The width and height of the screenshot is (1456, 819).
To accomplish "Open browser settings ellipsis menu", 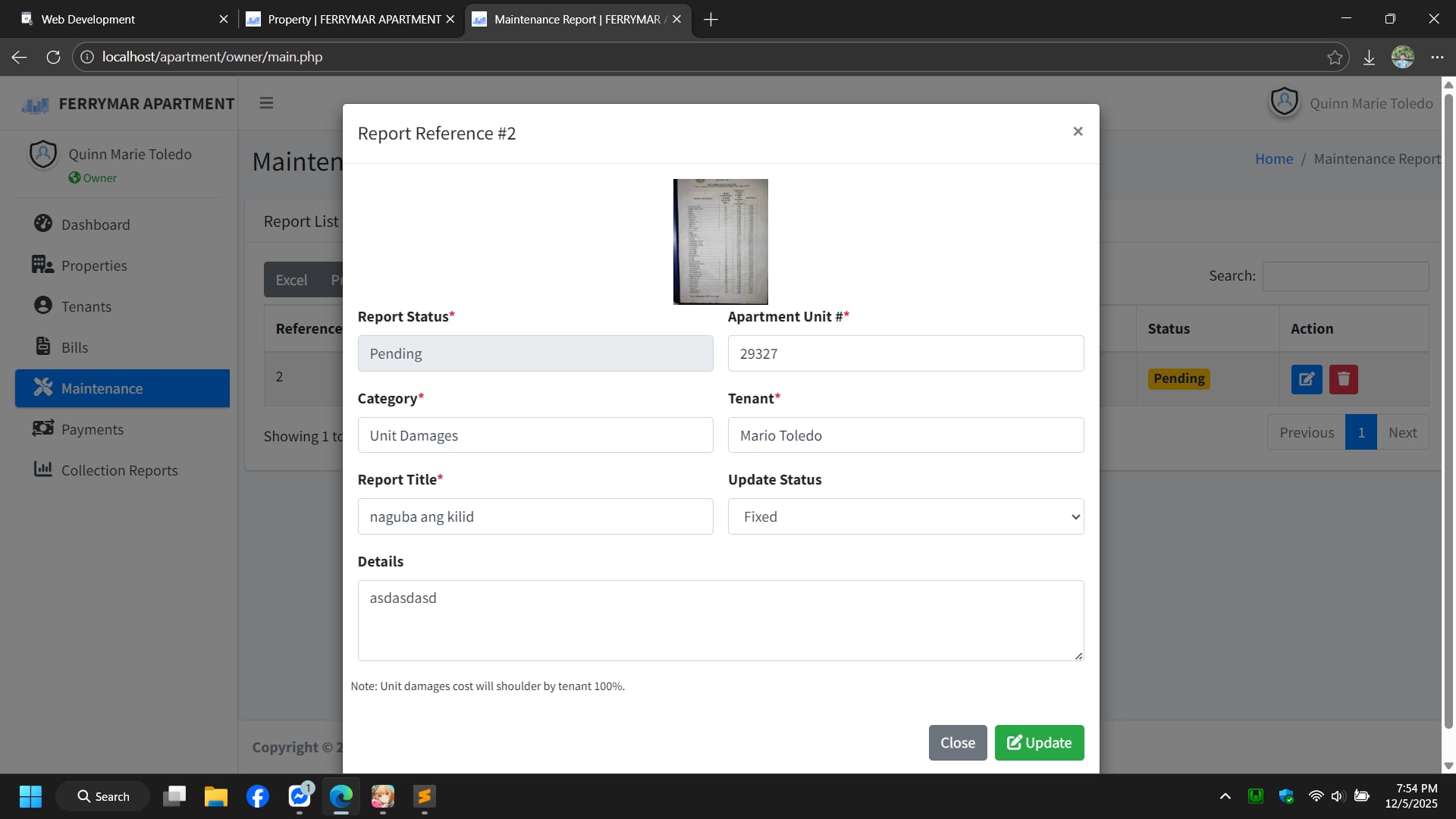I will [x=1437, y=58].
